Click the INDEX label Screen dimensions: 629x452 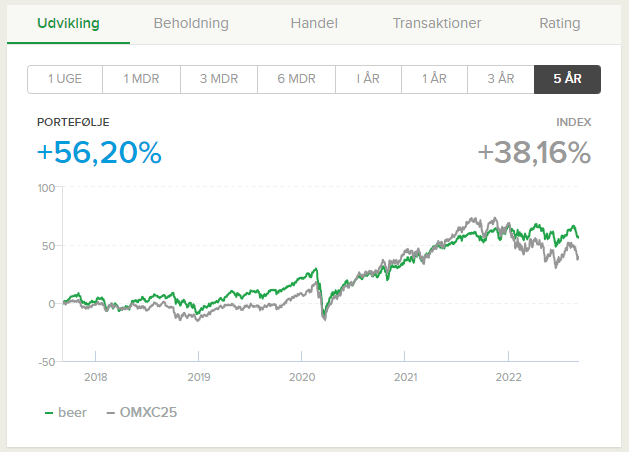(574, 122)
